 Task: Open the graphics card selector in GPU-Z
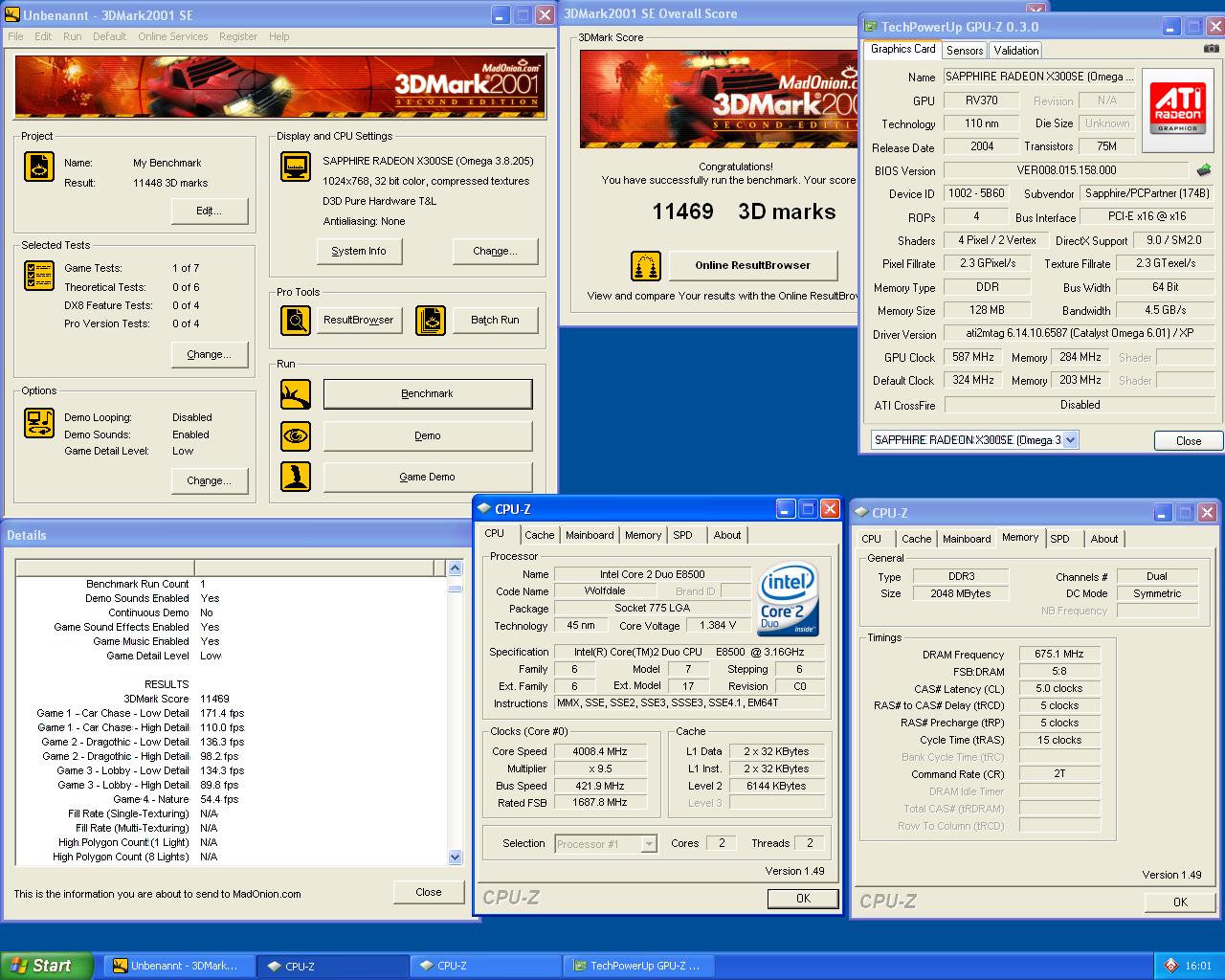pos(1070,440)
